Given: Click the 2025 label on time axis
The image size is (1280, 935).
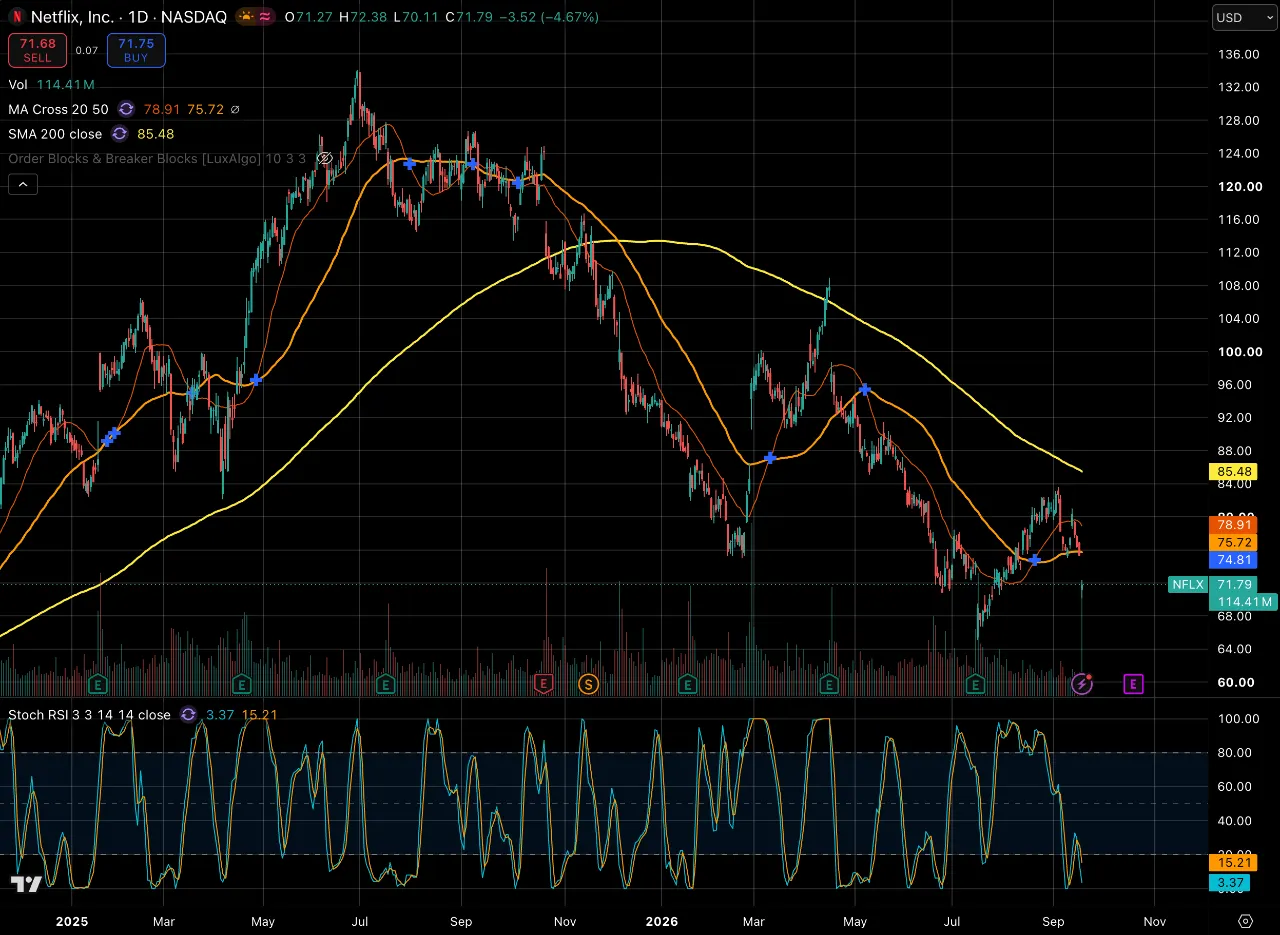Looking at the screenshot, I should coord(71,921).
